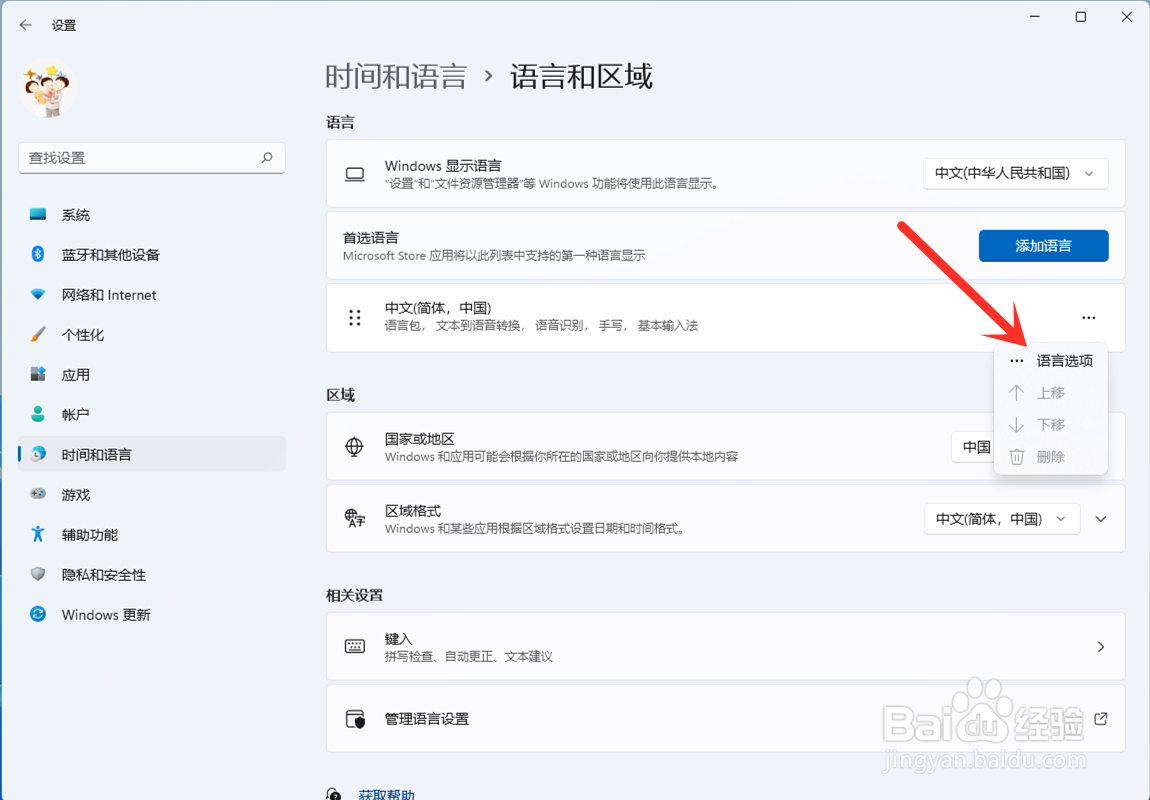Screen dimensions: 1150x800
Task: Click the user profile avatar picture
Action: click(x=47, y=90)
